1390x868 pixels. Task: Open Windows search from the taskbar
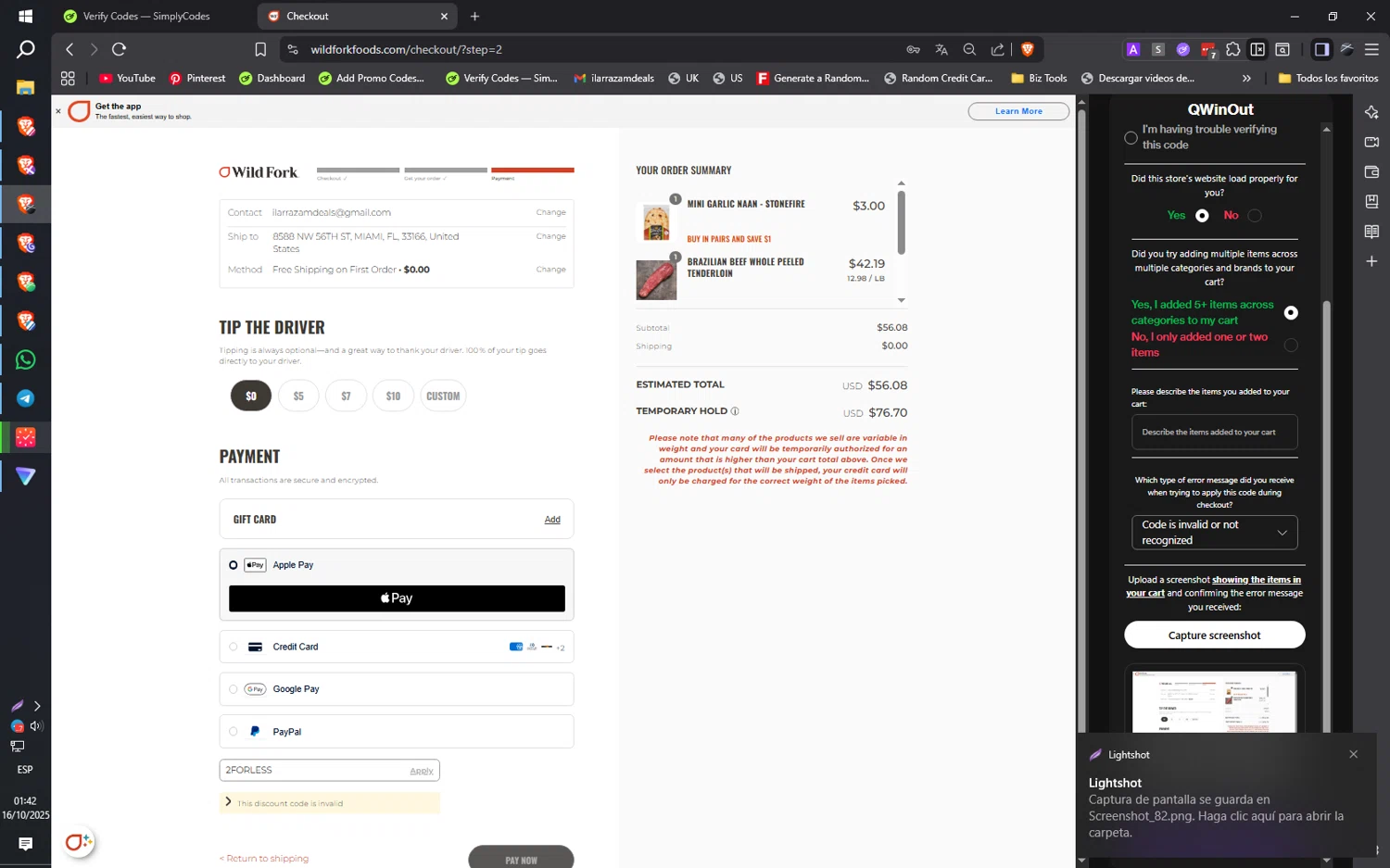coord(25,49)
